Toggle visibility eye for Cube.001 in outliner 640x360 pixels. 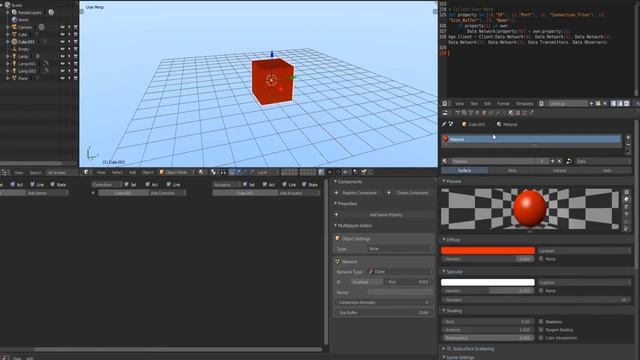point(62,42)
